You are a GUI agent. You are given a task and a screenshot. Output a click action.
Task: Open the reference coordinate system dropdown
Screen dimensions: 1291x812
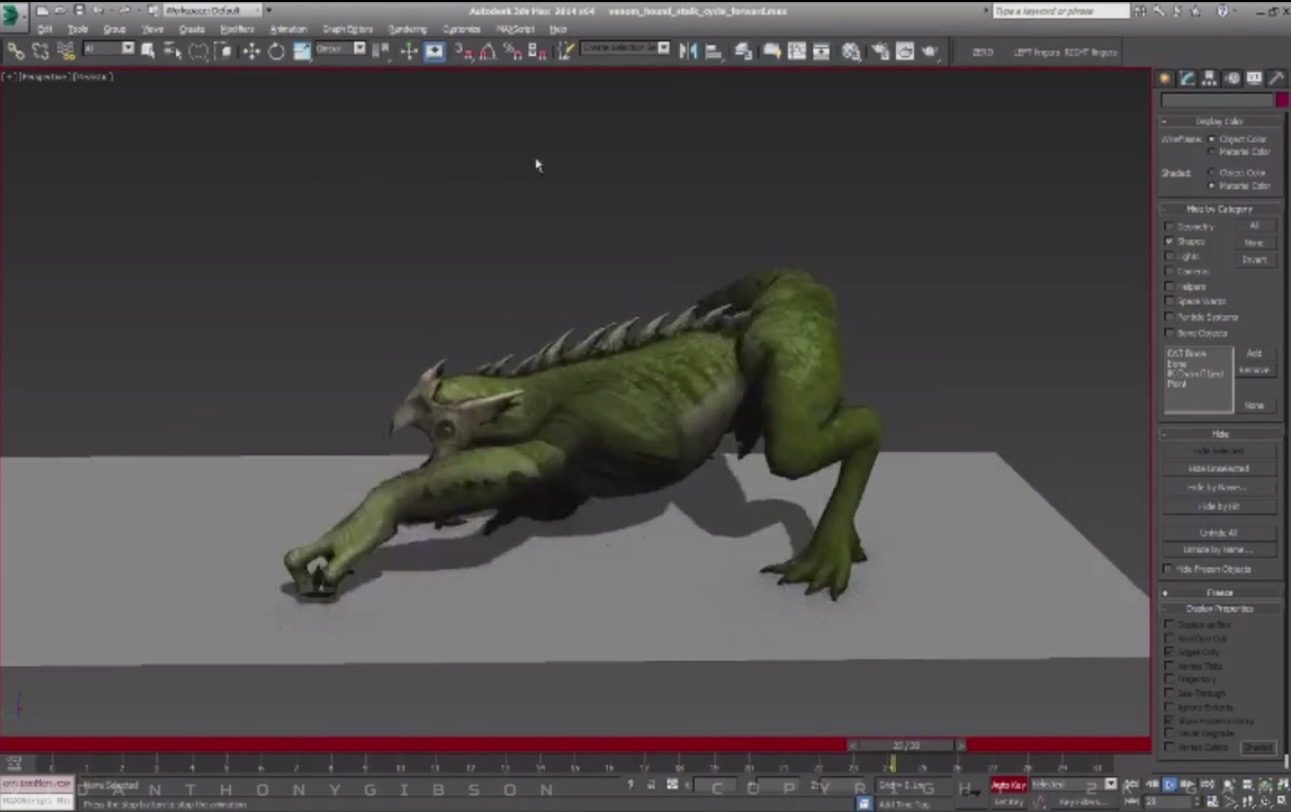coord(341,48)
